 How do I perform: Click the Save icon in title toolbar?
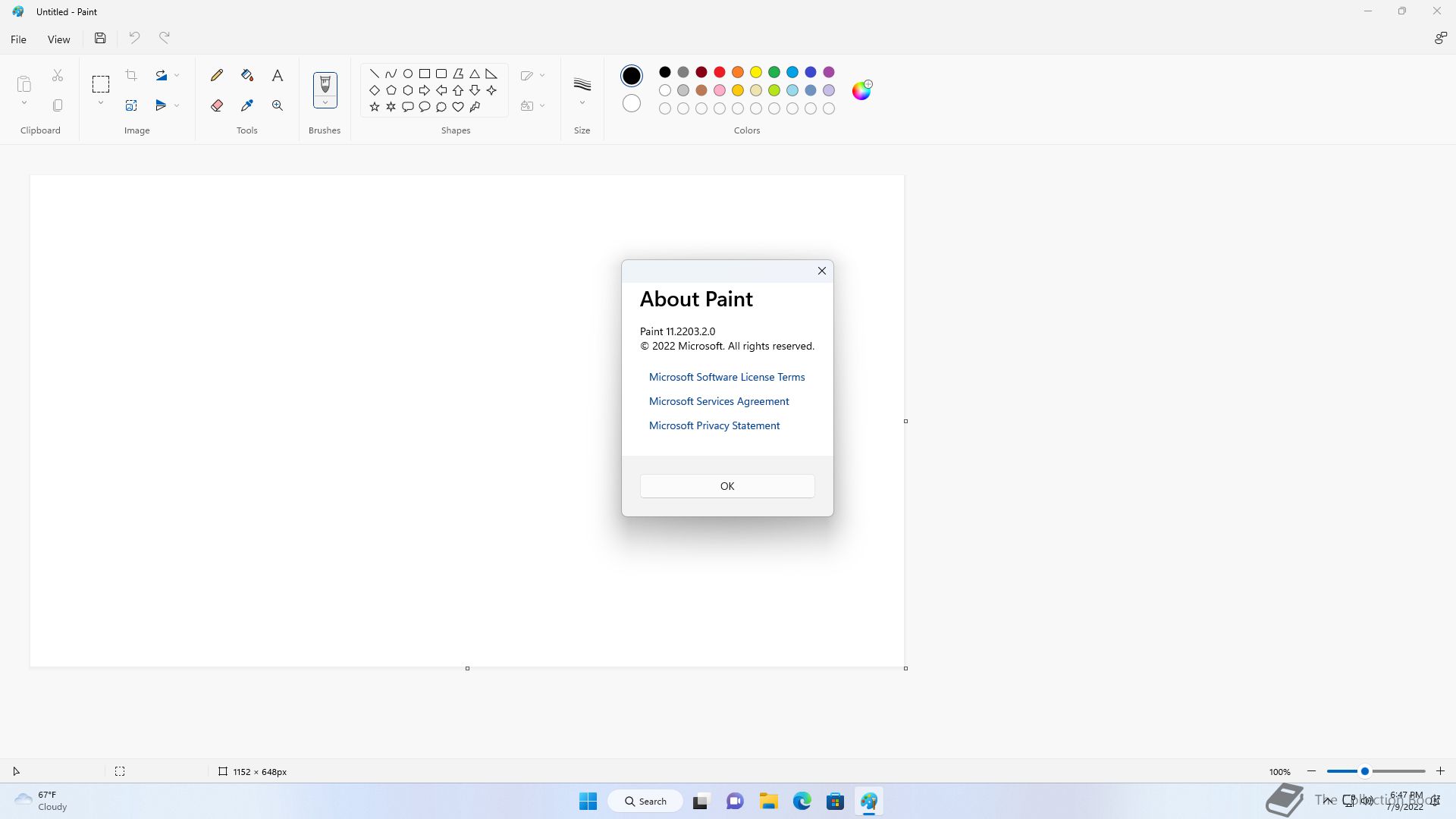[100, 38]
